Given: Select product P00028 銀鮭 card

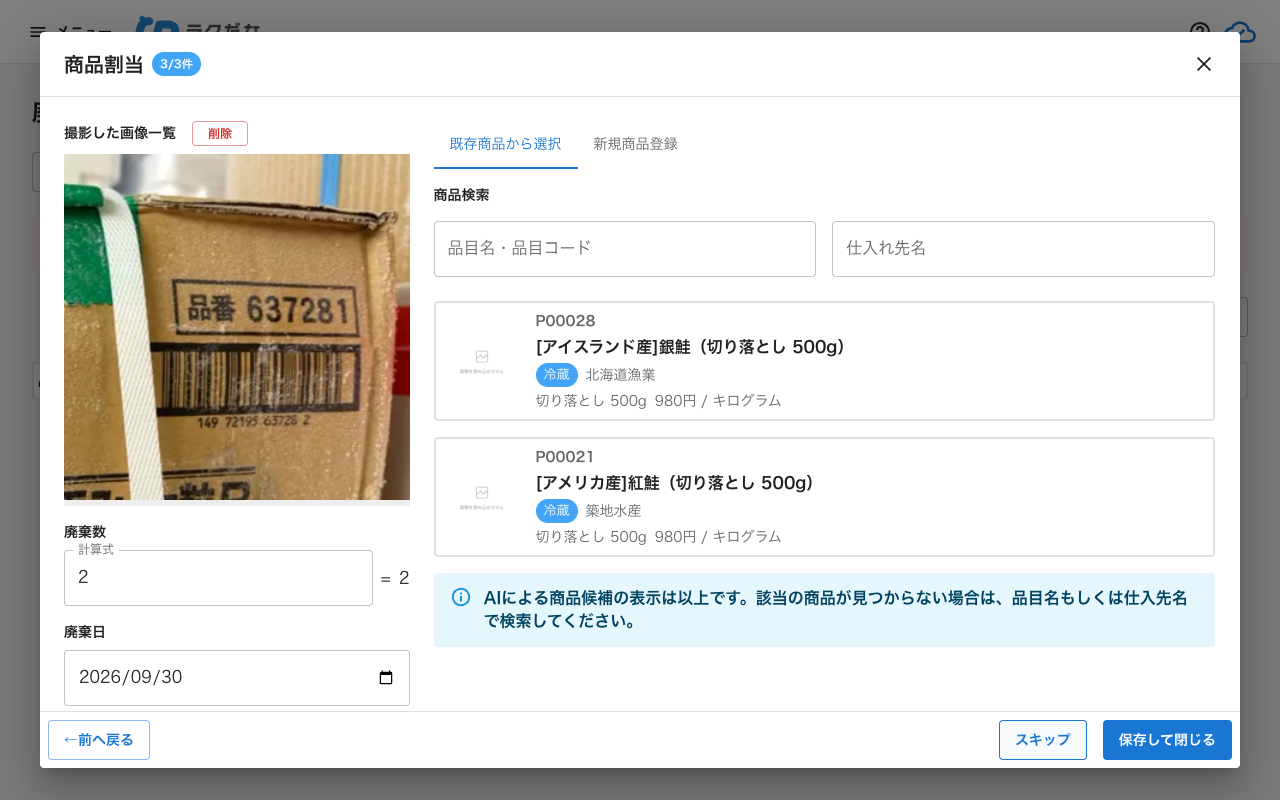Looking at the screenshot, I should pos(824,361).
